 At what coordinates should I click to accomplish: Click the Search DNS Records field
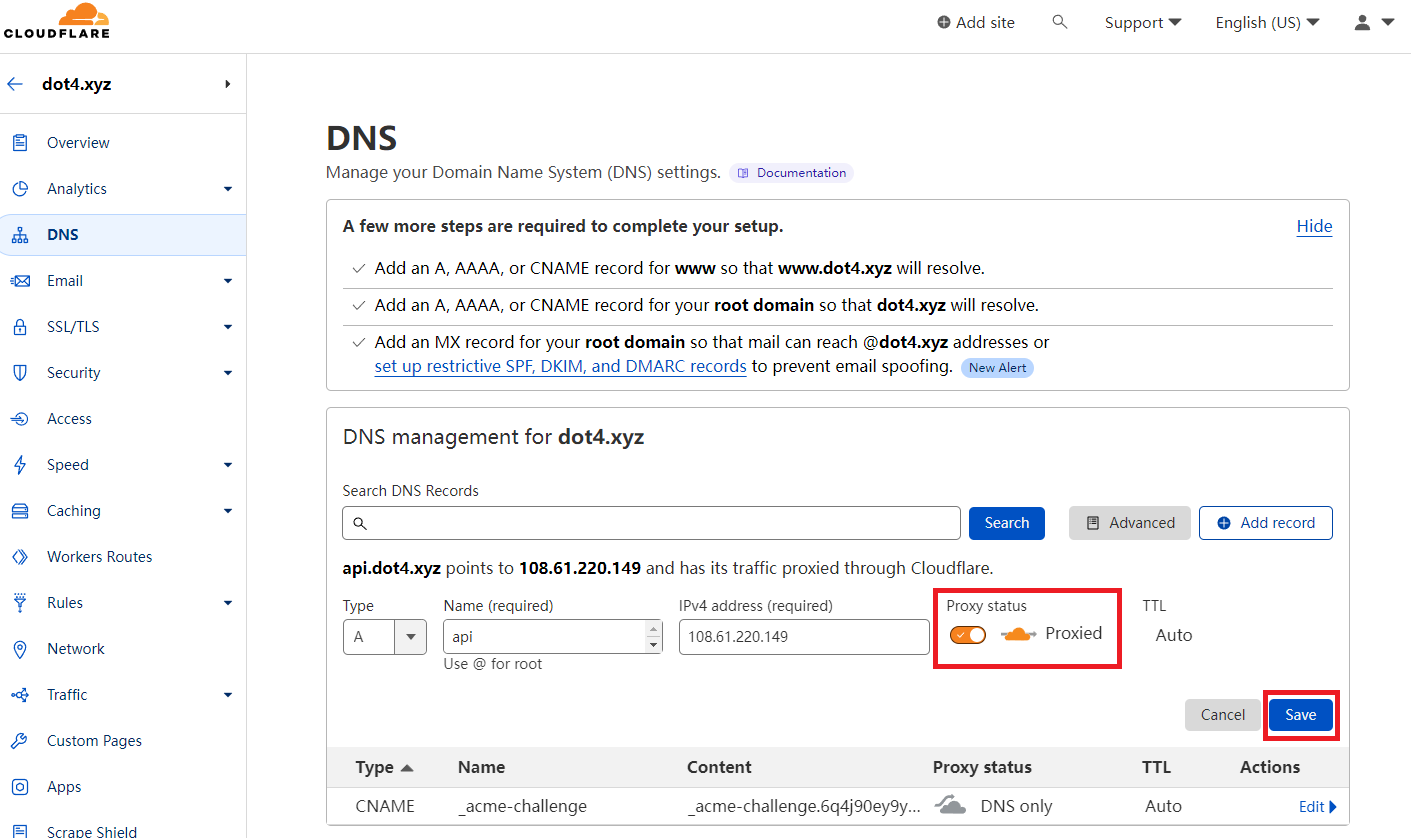[651, 523]
